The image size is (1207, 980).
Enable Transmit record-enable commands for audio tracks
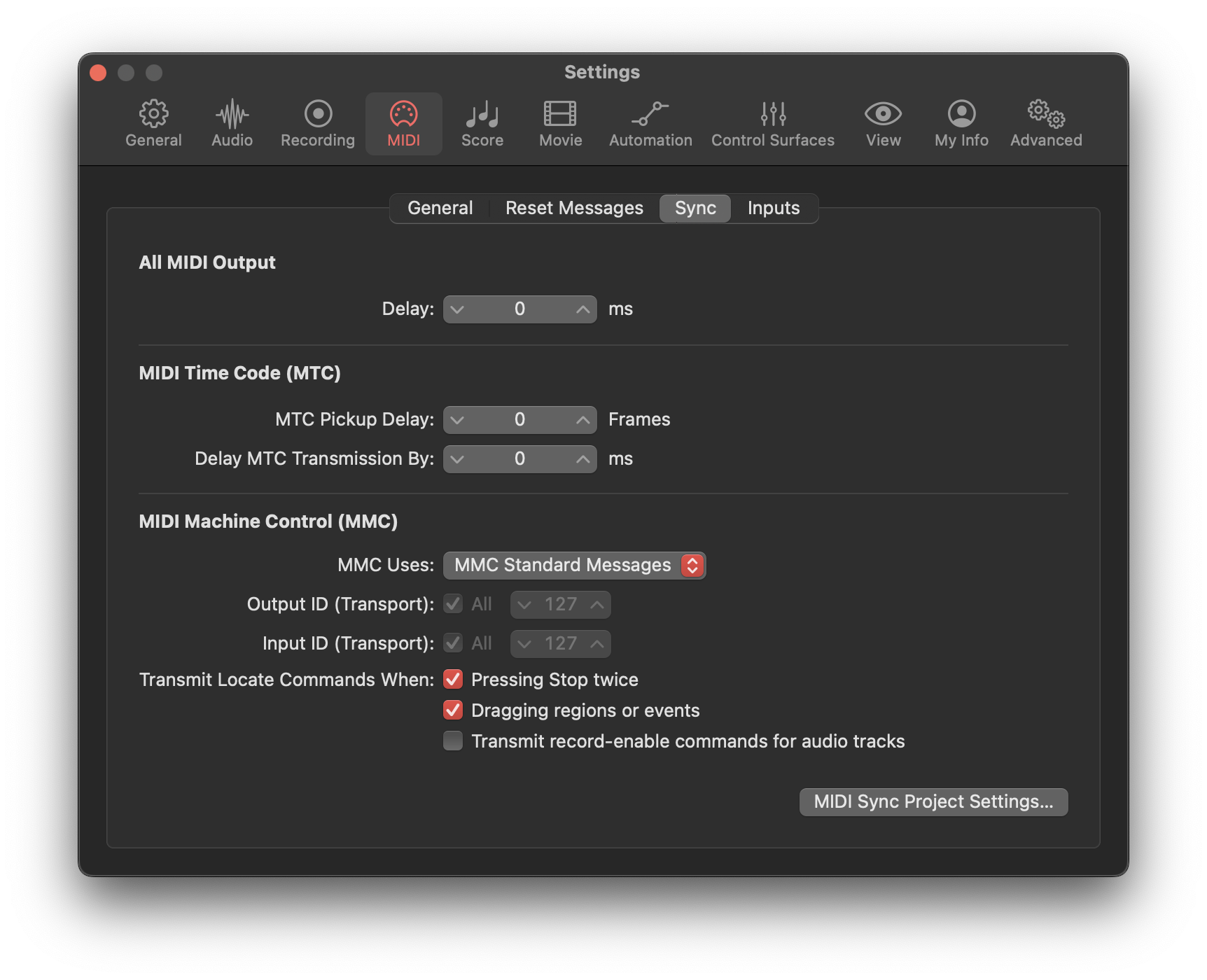(452, 741)
